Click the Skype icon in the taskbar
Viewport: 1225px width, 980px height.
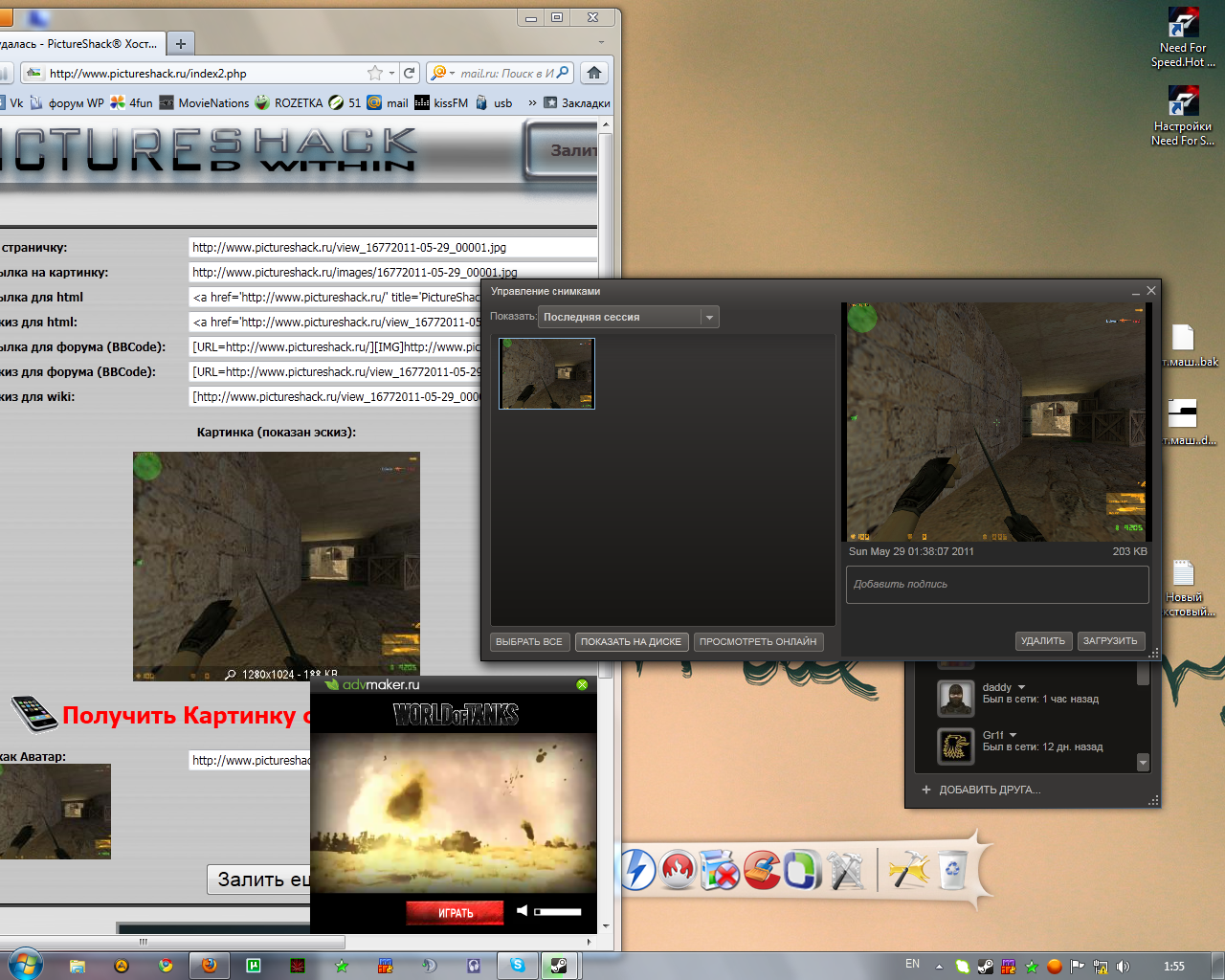(x=518, y=966)
